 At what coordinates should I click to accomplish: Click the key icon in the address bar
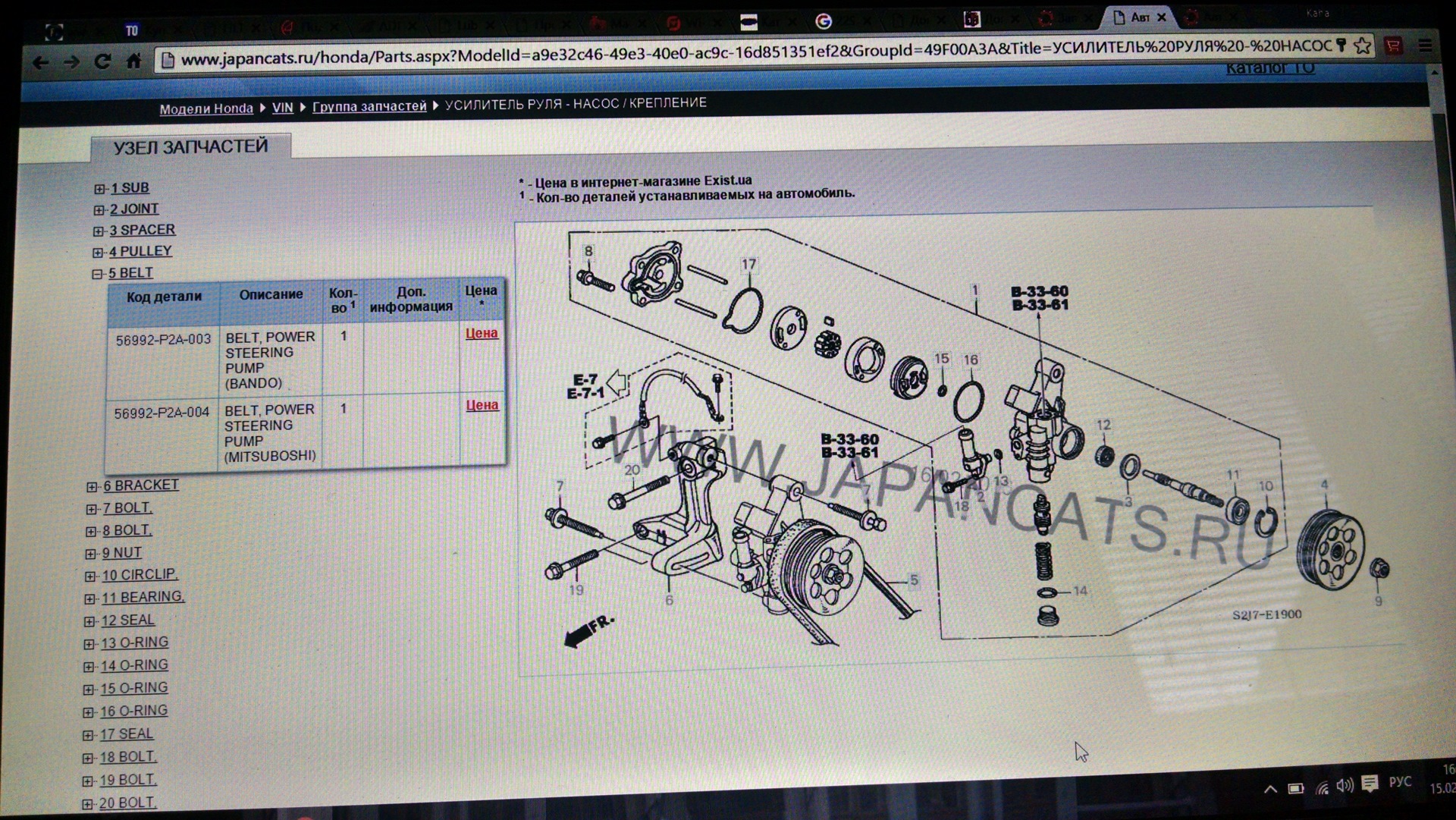(1341, 46)
